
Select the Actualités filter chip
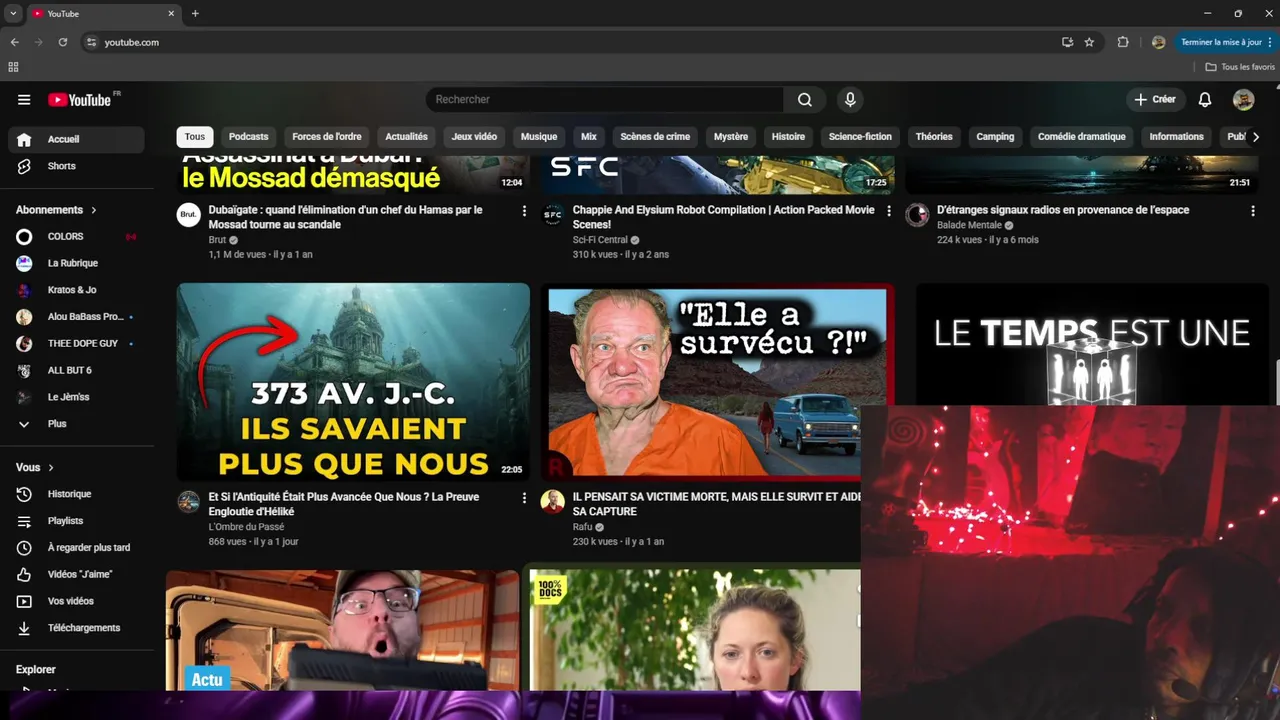(x=406, y=137)
